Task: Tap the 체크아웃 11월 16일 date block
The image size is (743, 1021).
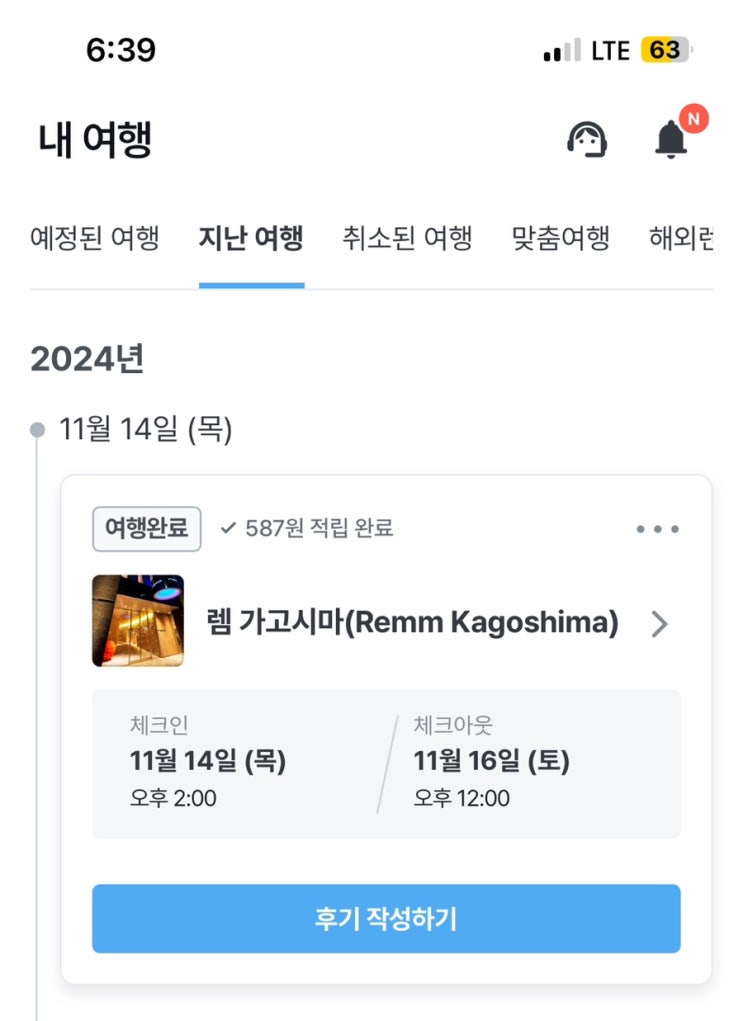Action: (x=491, y=762)
